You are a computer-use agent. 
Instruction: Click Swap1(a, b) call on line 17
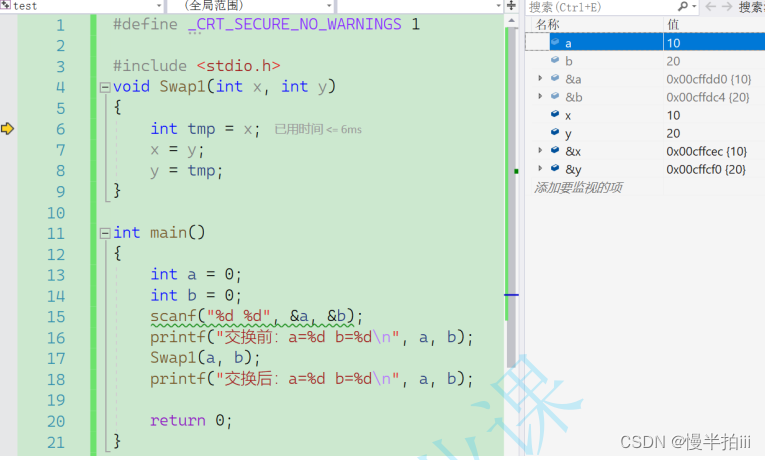pyautogui.click(x=205, y=358)
